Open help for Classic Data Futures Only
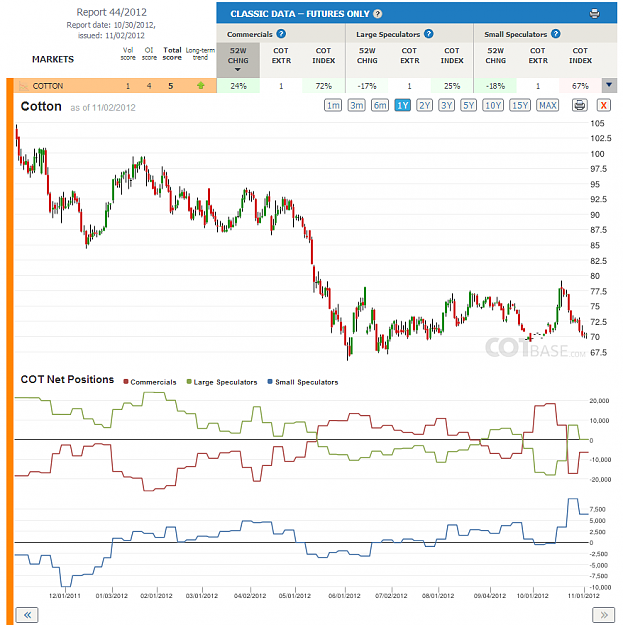The image size is (623, 625). click(x=377, y=14)
